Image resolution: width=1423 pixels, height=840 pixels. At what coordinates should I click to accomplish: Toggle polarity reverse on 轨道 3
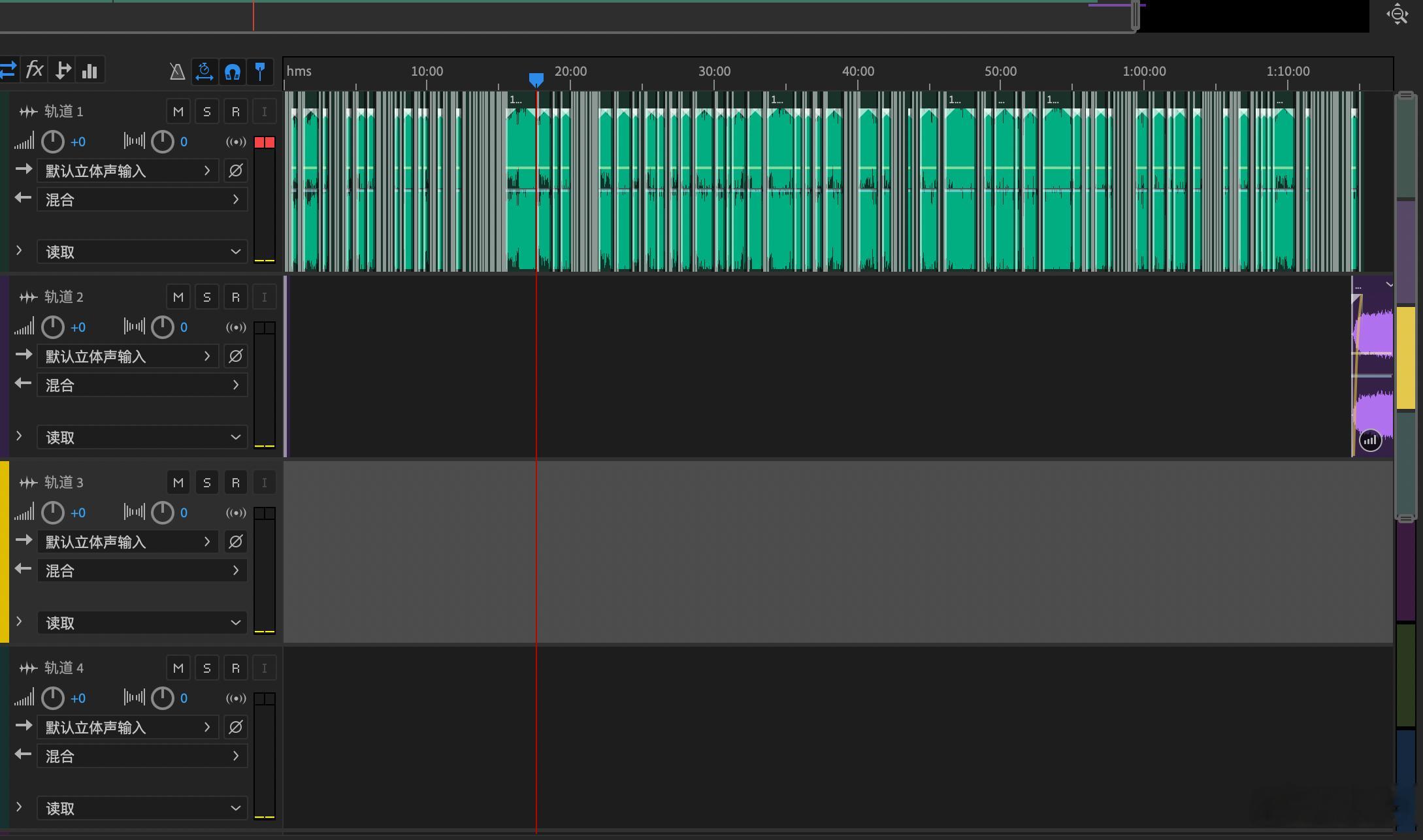[236, 541]
